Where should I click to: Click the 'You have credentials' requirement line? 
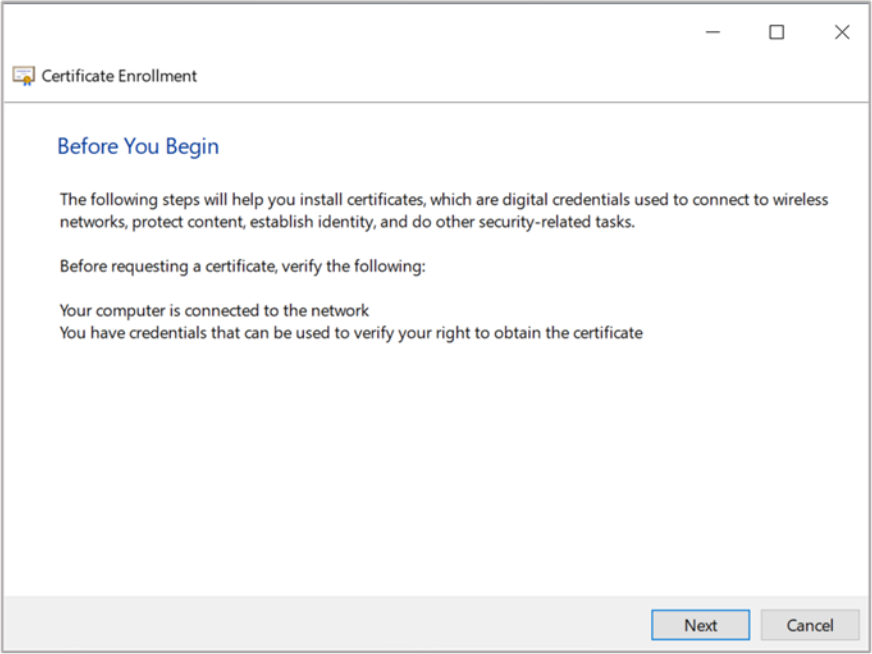[350, 332]
